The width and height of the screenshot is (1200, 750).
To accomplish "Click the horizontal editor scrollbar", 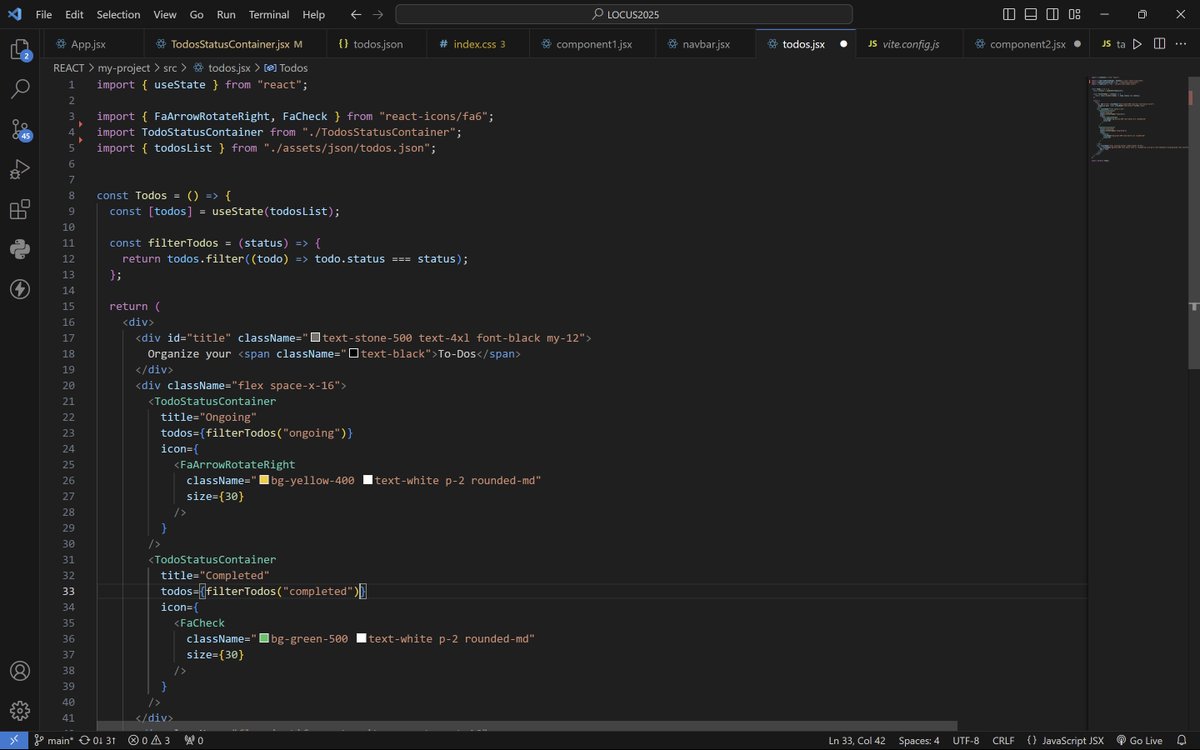I will 527,726.
